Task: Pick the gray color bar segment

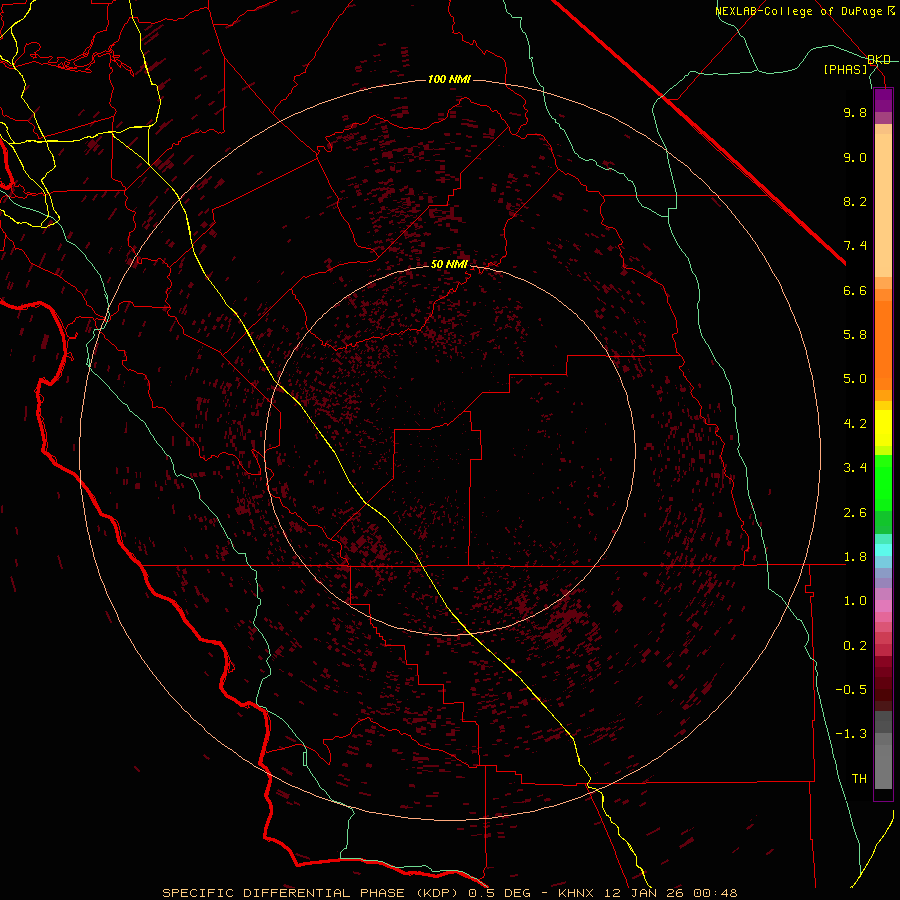Action: 883,752
